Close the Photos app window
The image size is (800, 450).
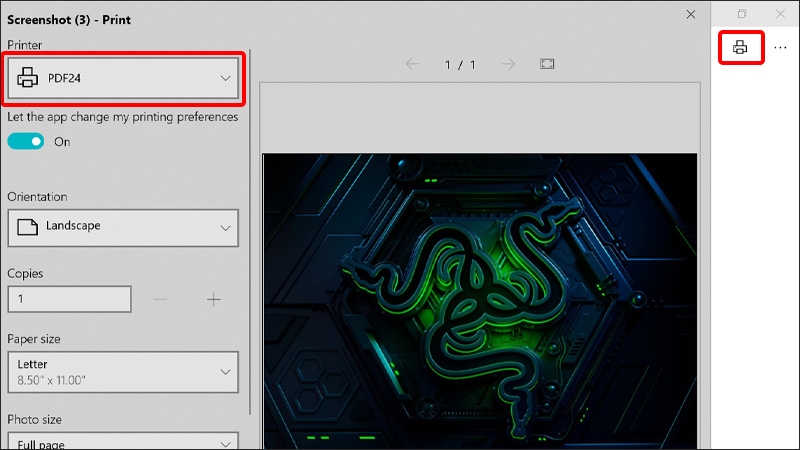781,14
